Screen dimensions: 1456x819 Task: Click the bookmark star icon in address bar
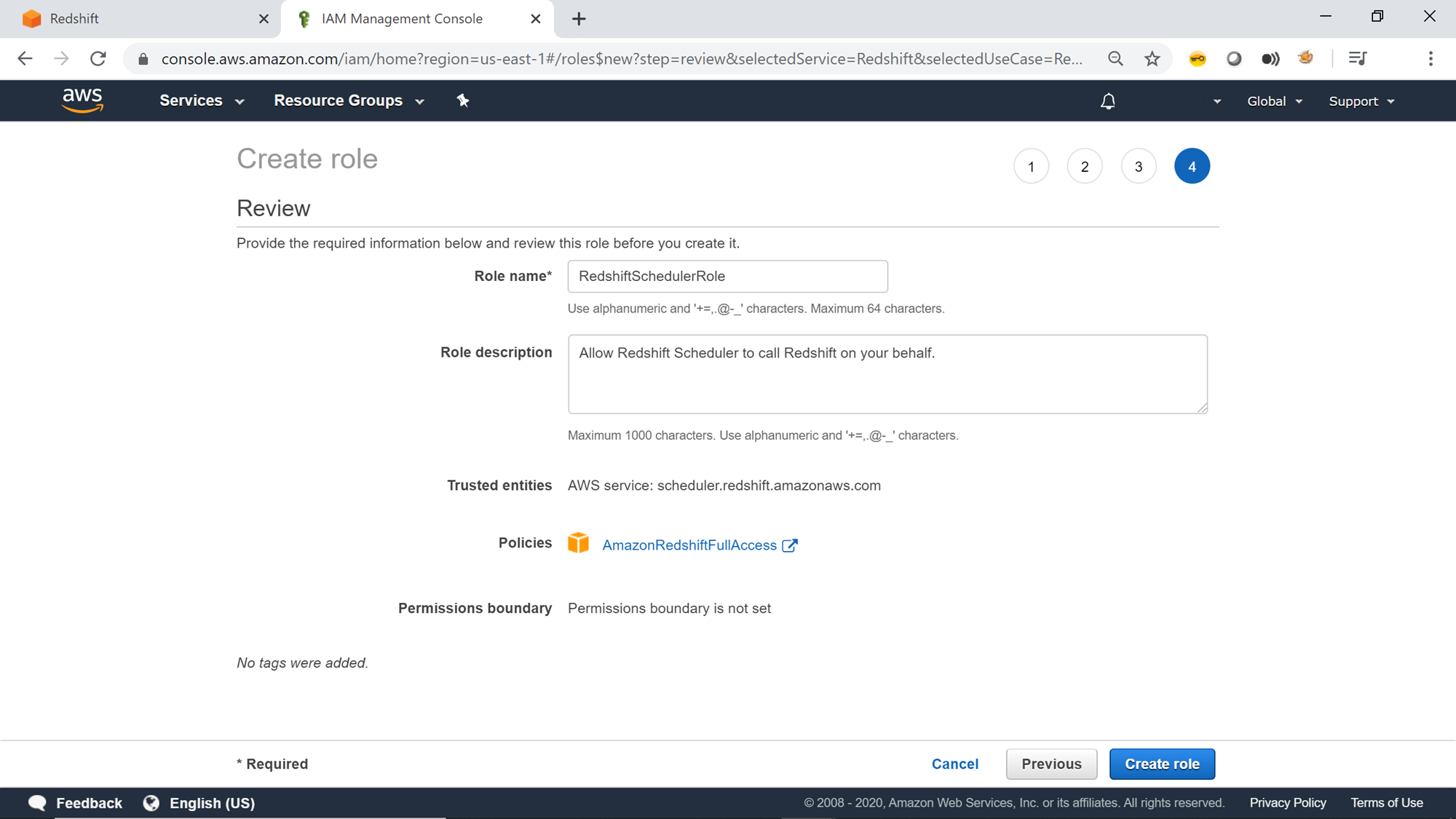(1152, 59)
